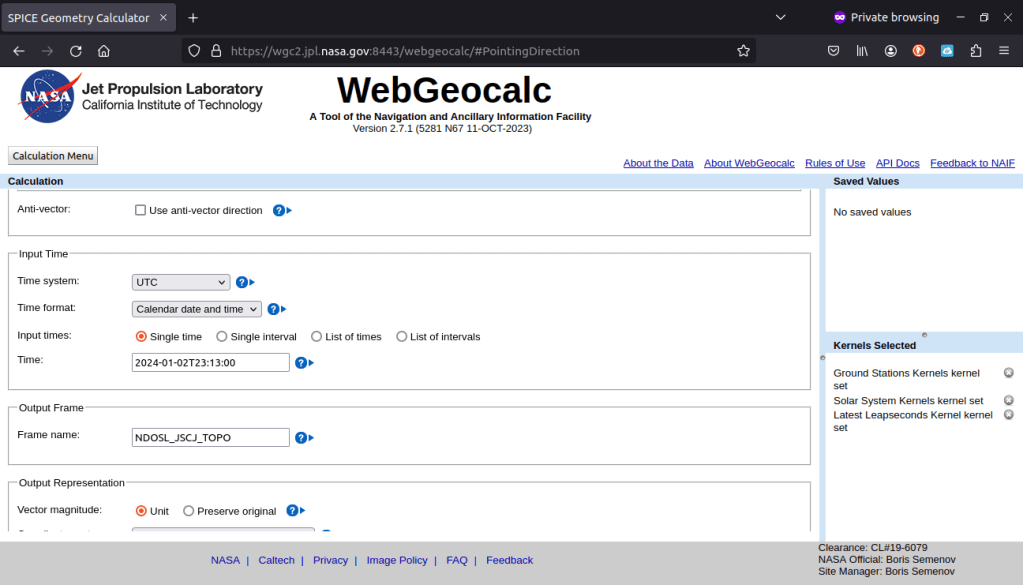Open the About the Data link
Viewport: 1023px width, 585px height.
pyautogui.click(x=658, y=163)
